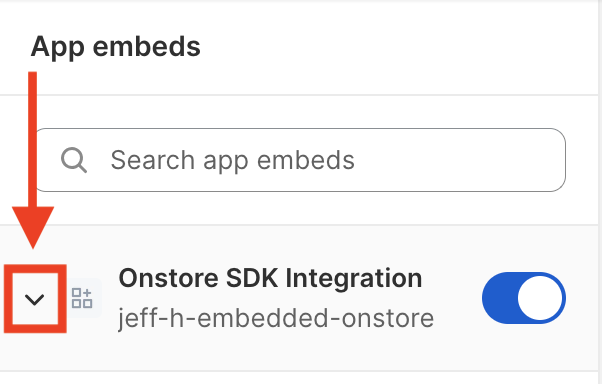This screenshot has width=602, height=384.
Task: Click the App embeds heading
Action: point(116,46)
